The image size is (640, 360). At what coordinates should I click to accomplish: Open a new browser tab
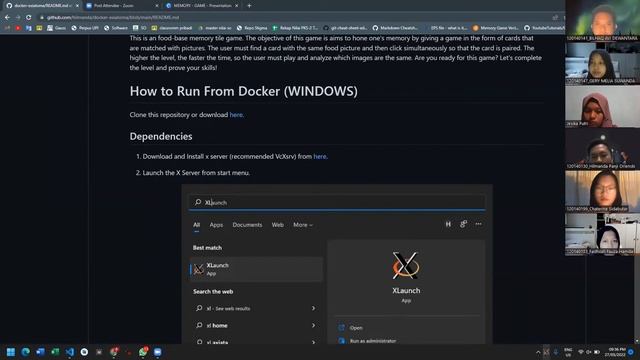coord(249,6)
